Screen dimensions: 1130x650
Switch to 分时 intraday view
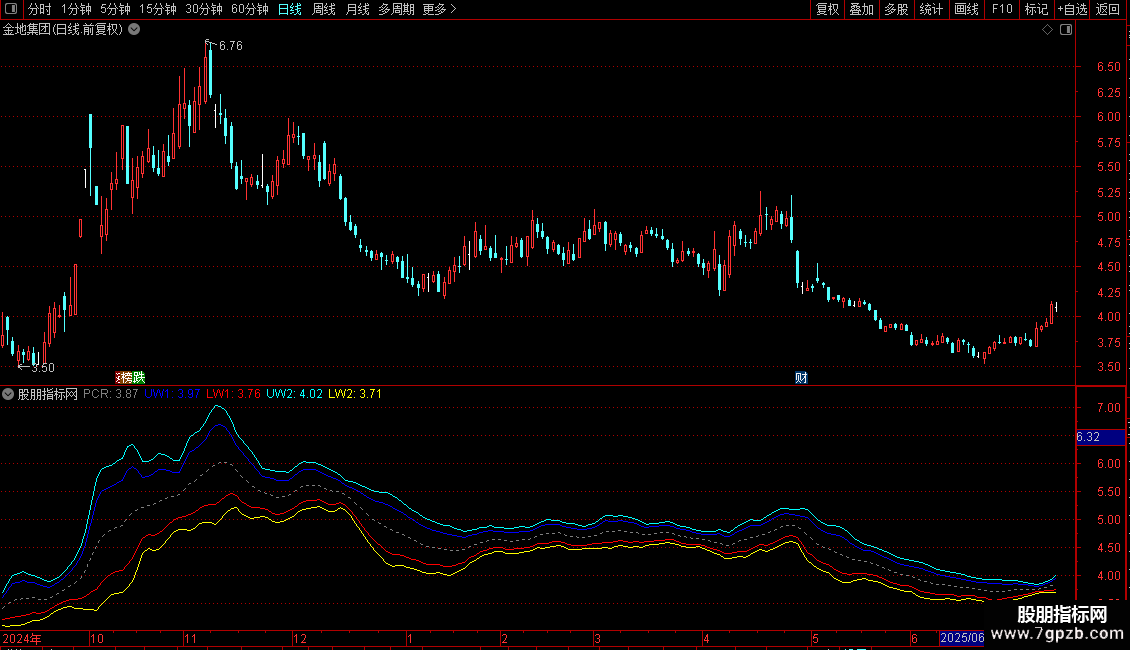40,9
